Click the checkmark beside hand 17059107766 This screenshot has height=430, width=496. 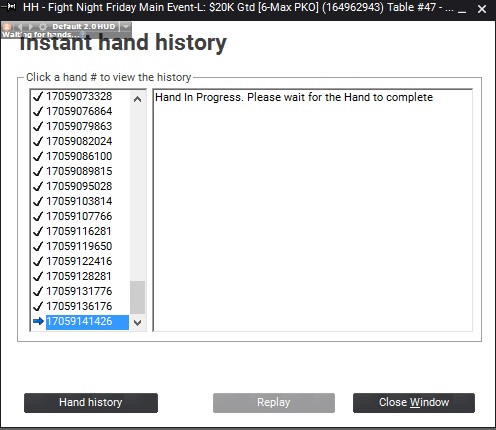click(38, 216)
